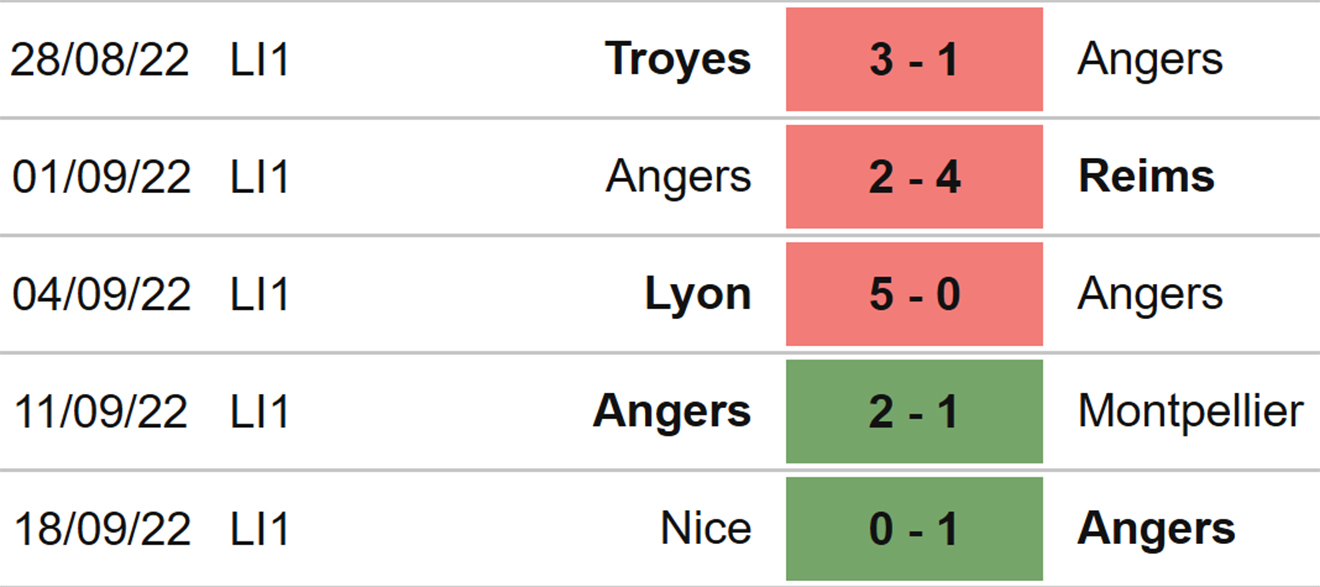Open the 0 - 1 score cell
This screenshot has height=587, width=1320.
tap(914, 528)
